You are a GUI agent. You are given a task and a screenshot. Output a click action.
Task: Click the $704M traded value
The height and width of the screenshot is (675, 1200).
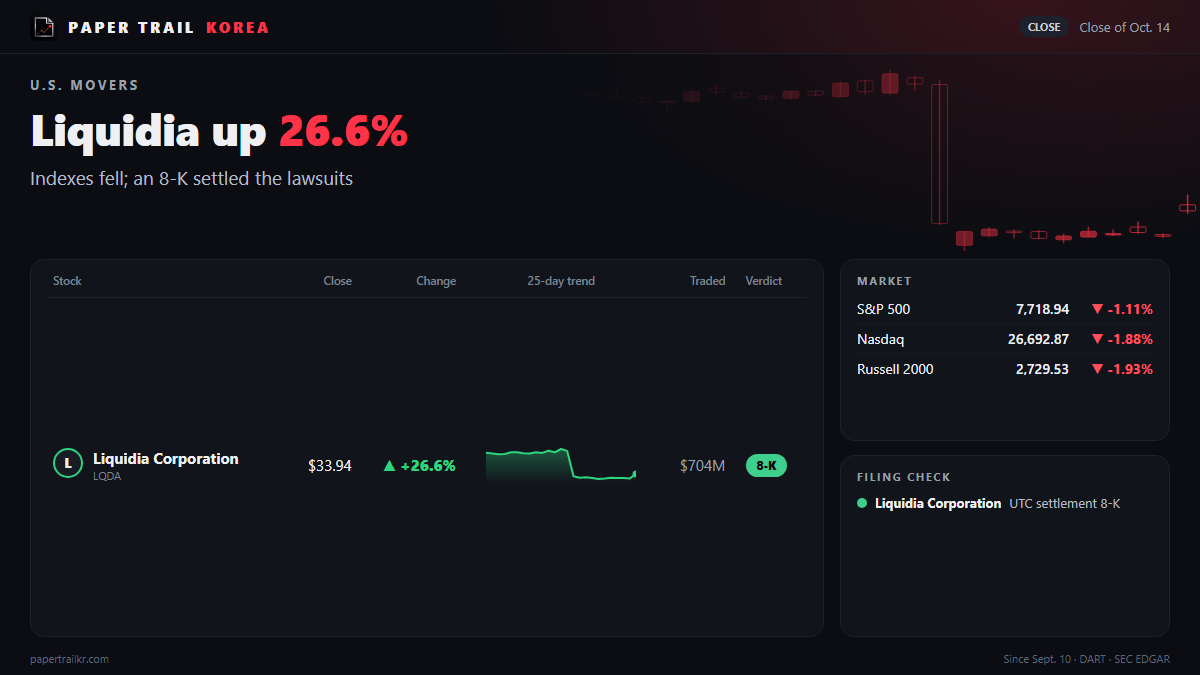tap(702, 466)
